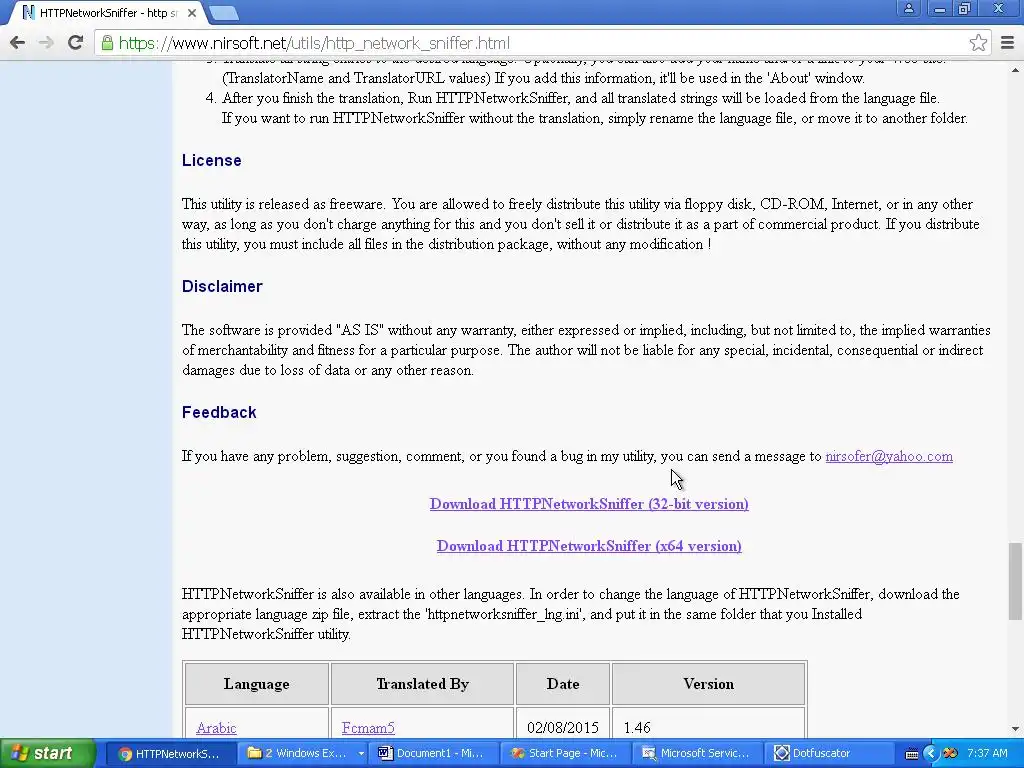1024x768 pixels.
Task: Click the Translated By column header
Action: (423, 684)
